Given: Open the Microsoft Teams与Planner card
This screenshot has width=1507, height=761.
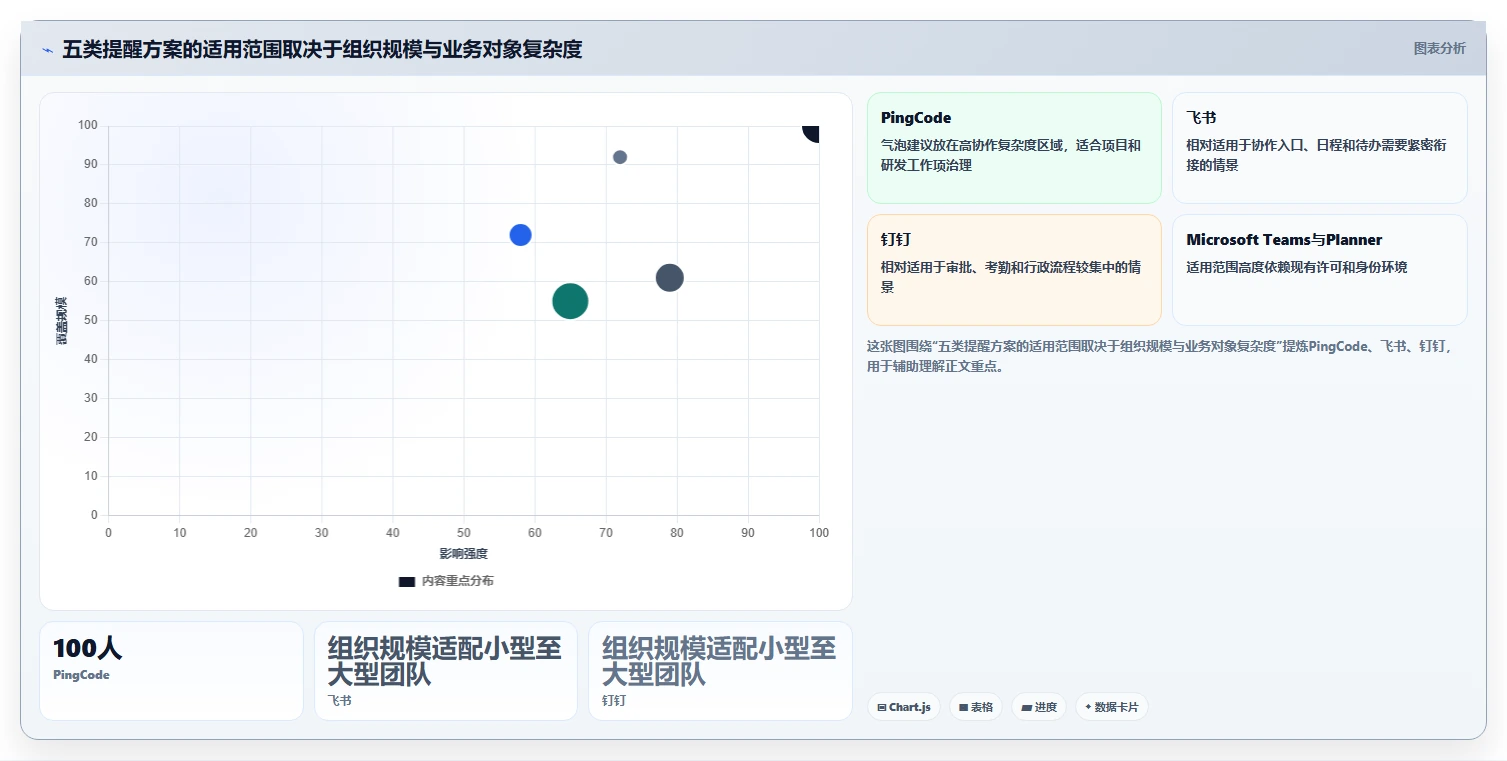Looking at the screenshot, I should pos(1319,270).
